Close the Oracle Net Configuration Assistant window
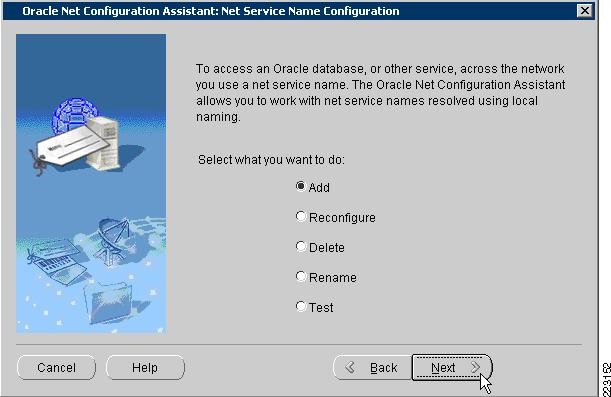Viewport: 611px width, 397px height. tap(585, 11)
